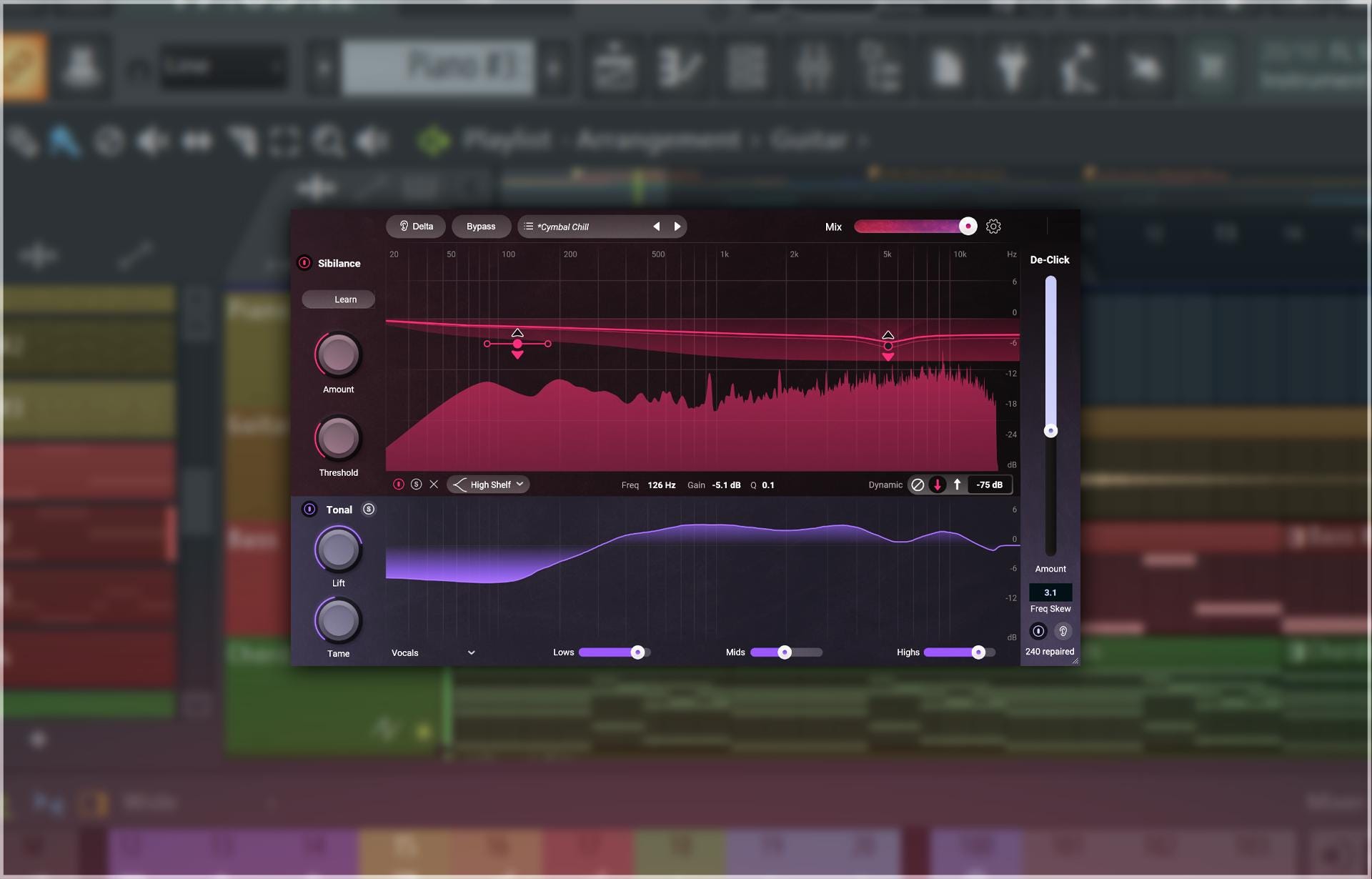Open the High Shelf filter type dropdown

coord(489,485)
